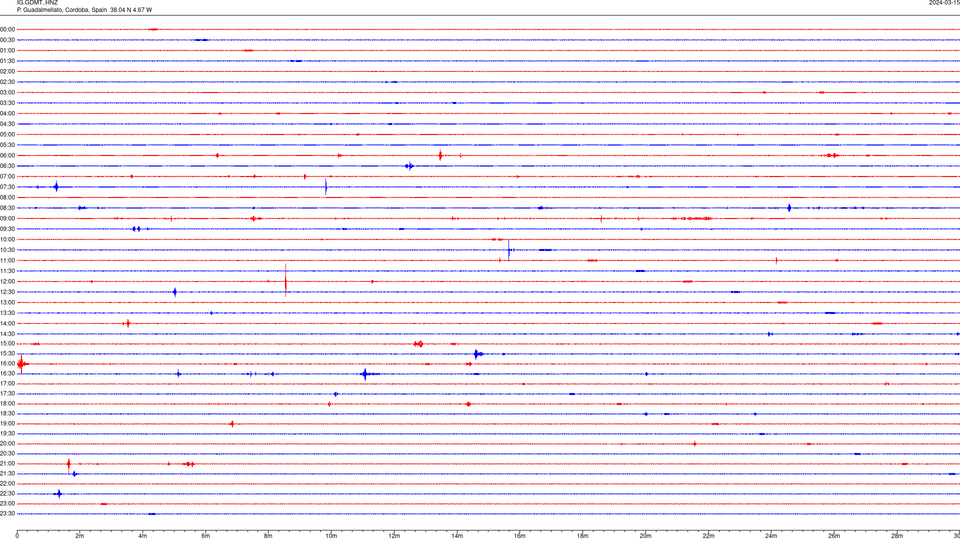
Task: Click the red burst near 26m on 06:00 trace
Action: click(x=831, y=156)
